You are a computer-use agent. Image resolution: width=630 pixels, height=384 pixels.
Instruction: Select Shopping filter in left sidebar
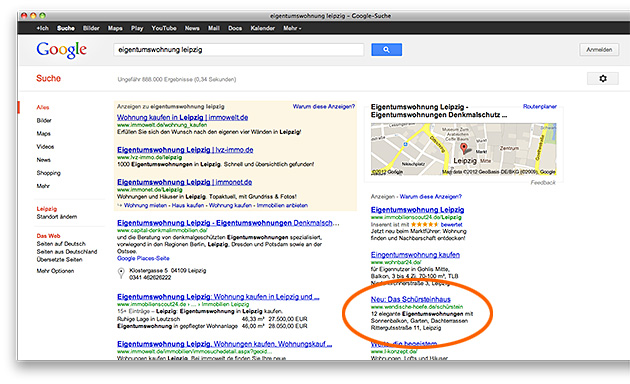tap(48, 173)
